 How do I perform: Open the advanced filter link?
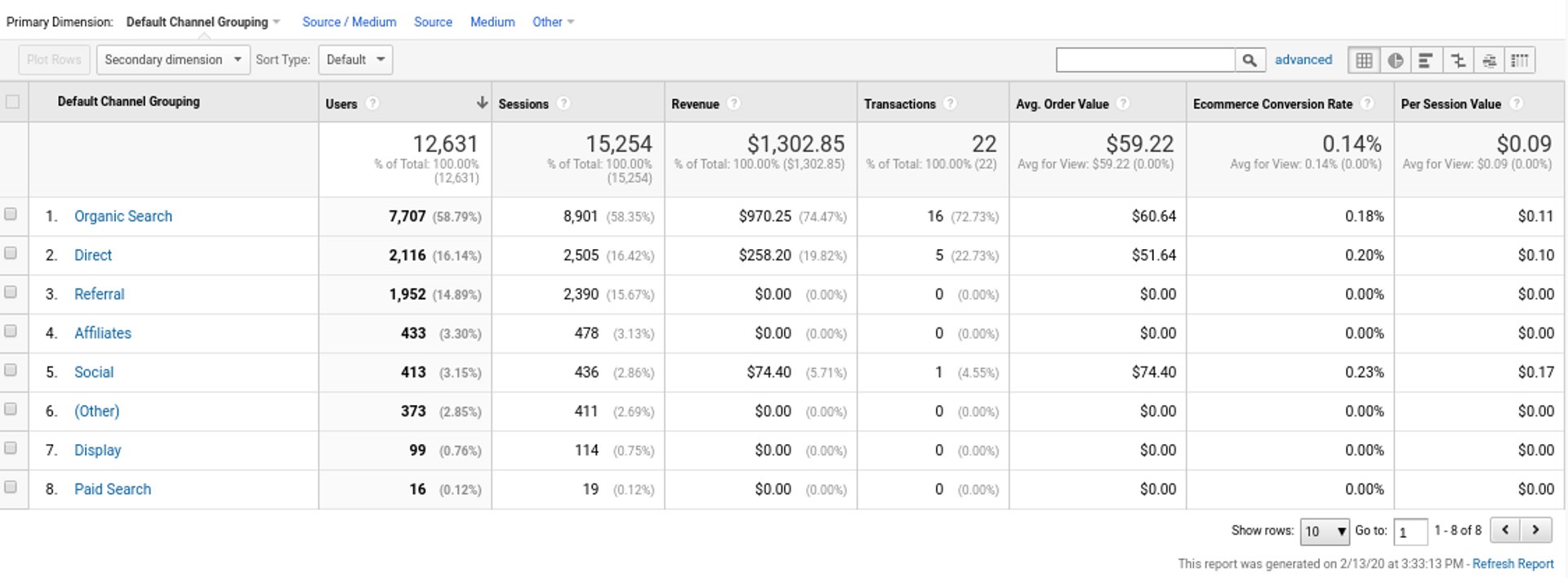tap(1303, 60)
